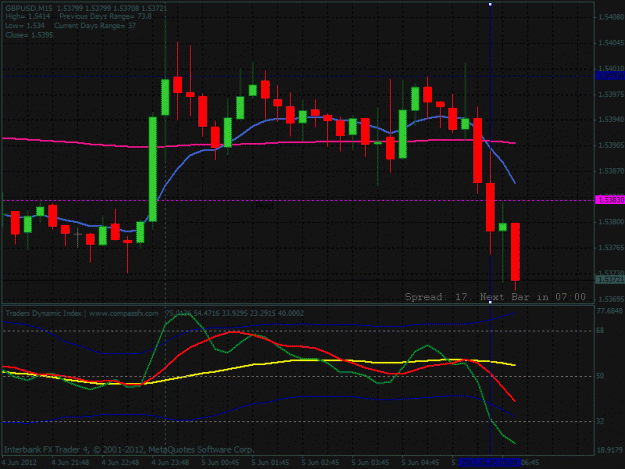
Task: Click the price scale value 1.54045
Action: point(611,43)
